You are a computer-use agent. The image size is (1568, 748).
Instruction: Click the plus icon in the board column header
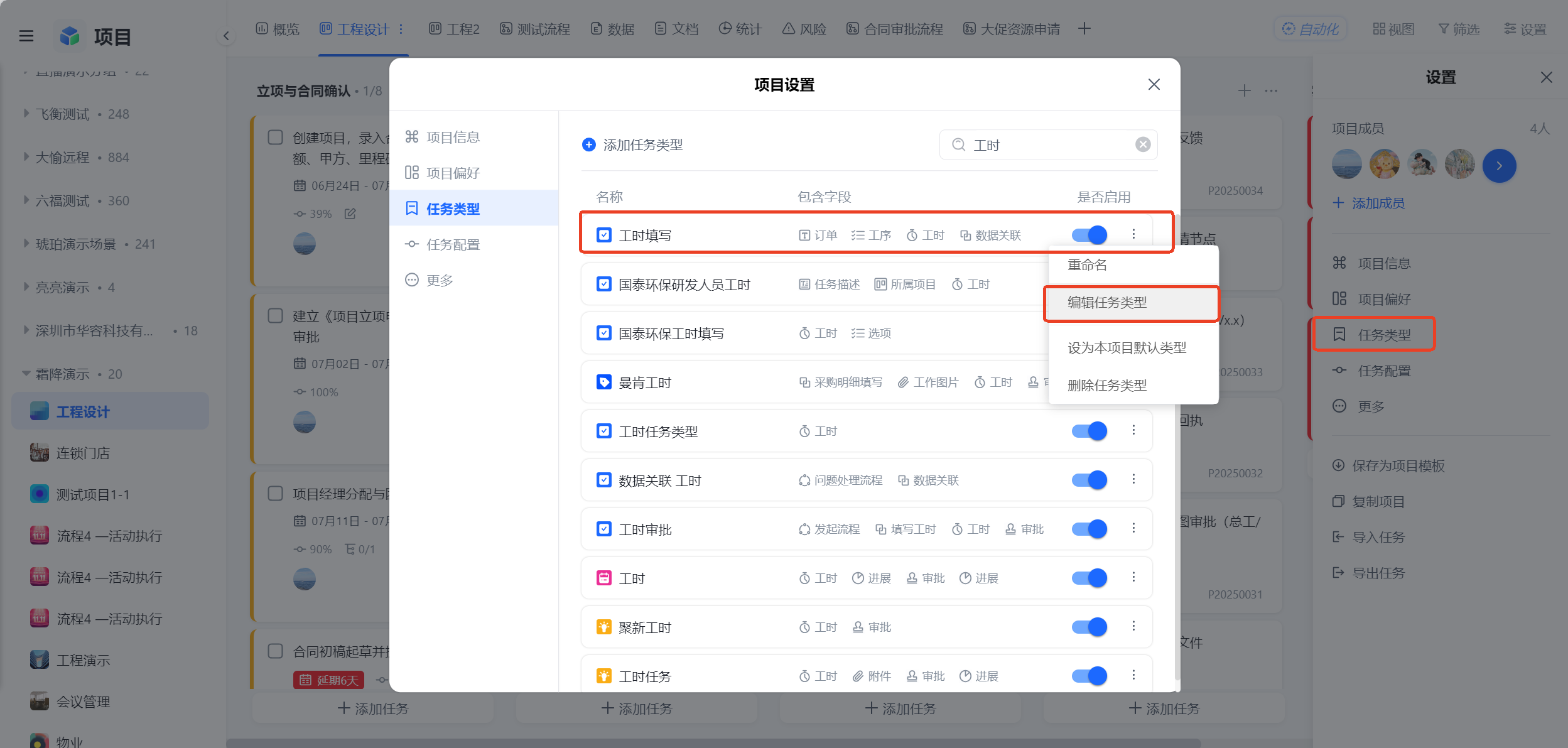point(1245,91)
